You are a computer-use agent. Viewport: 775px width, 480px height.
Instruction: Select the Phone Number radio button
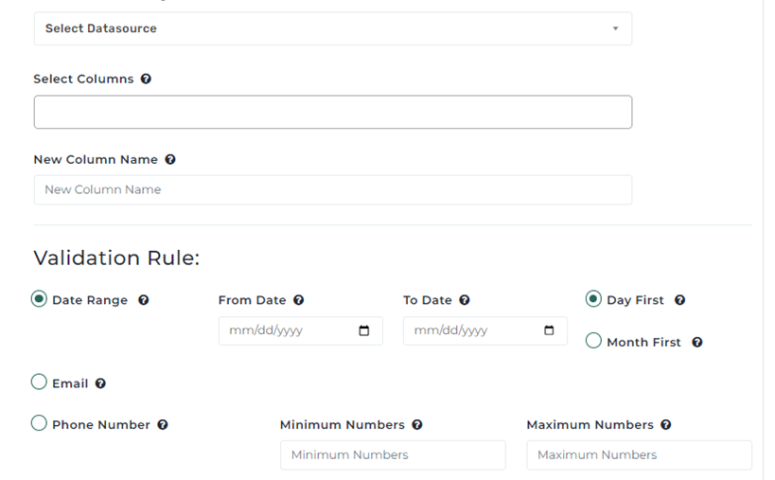coord(40,424)
